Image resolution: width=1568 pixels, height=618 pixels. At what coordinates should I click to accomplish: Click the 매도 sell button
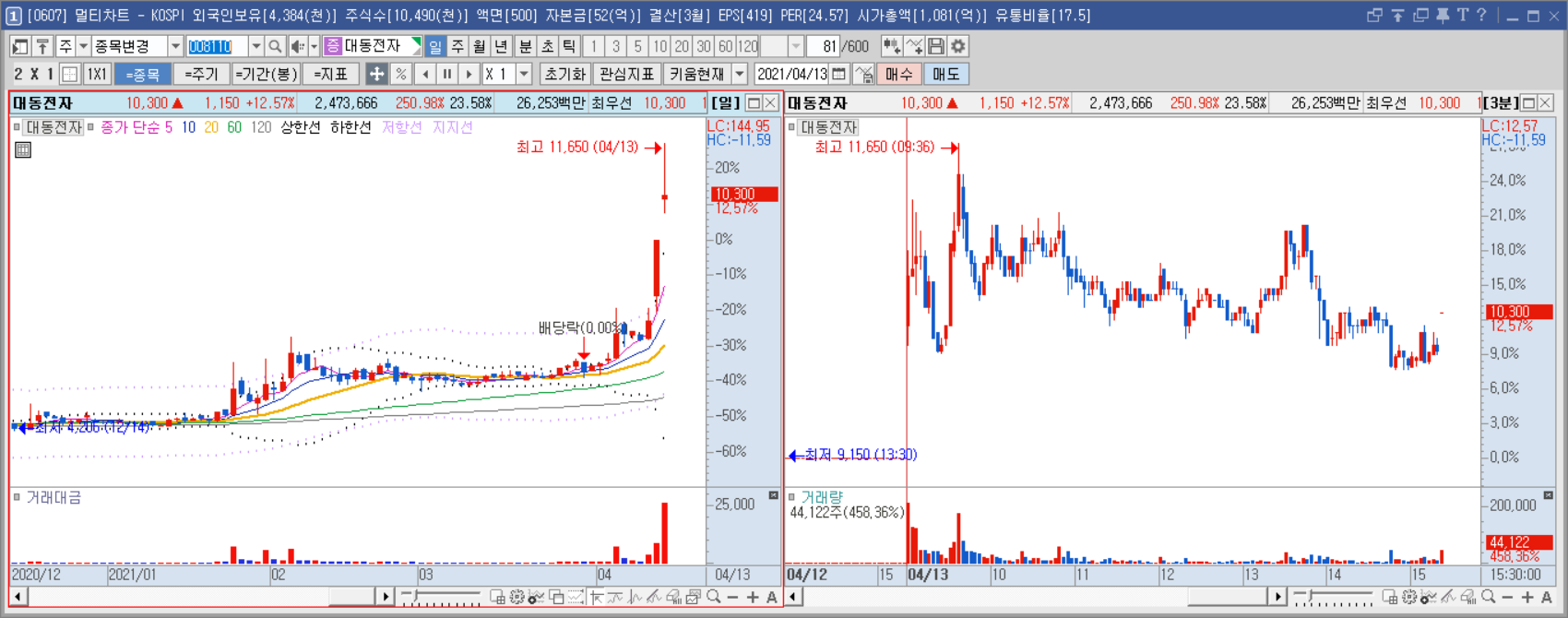945,74
